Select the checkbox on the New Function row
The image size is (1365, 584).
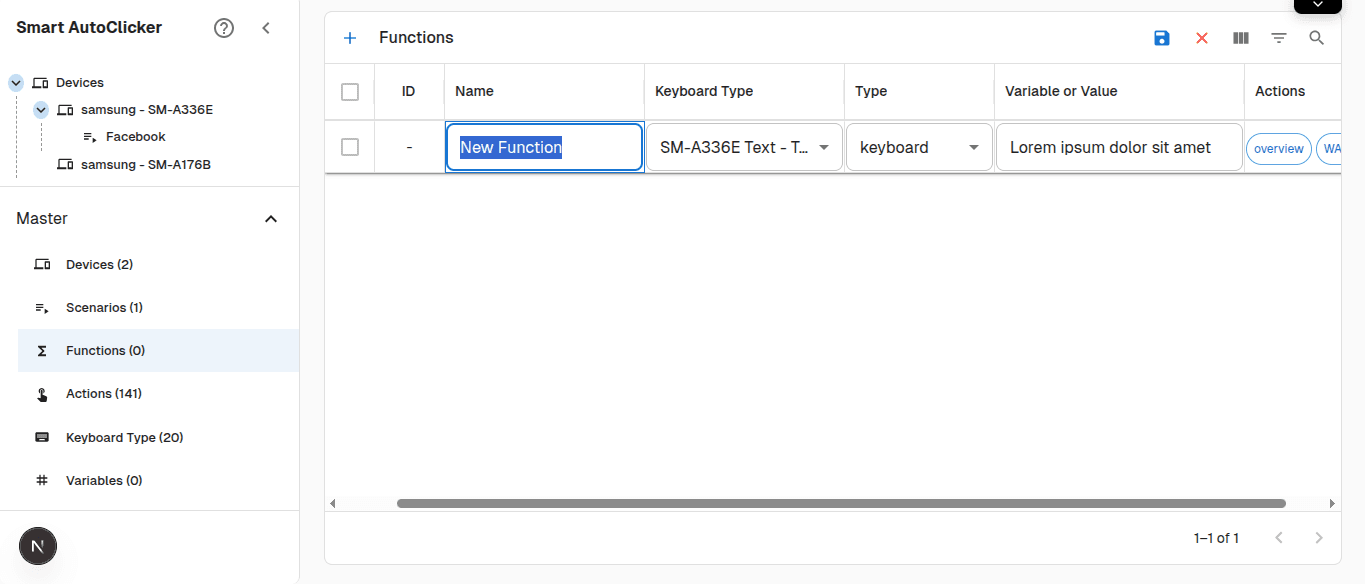(350, 147)
